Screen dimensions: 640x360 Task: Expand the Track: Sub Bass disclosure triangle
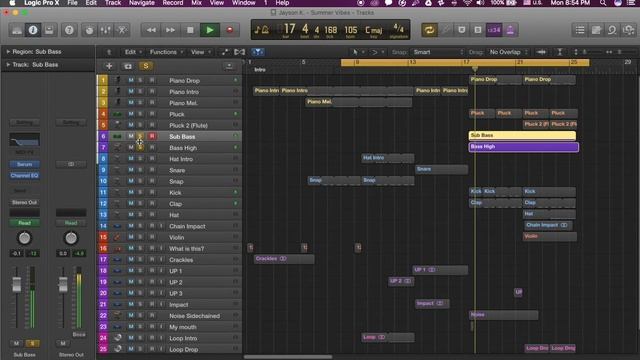coord(8,64)
